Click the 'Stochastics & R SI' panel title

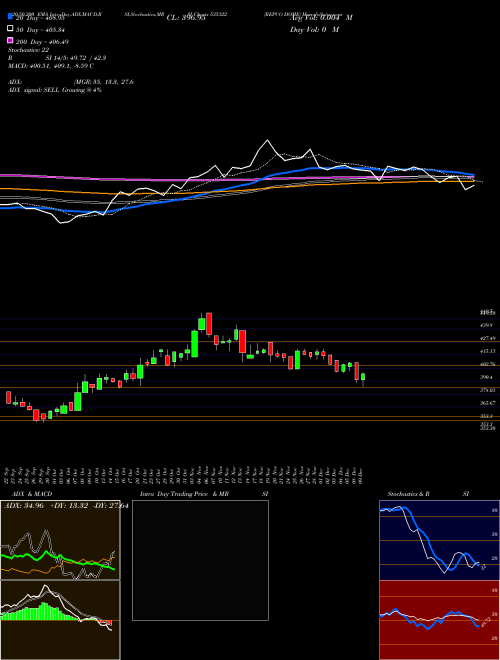(x=428, y=494)
